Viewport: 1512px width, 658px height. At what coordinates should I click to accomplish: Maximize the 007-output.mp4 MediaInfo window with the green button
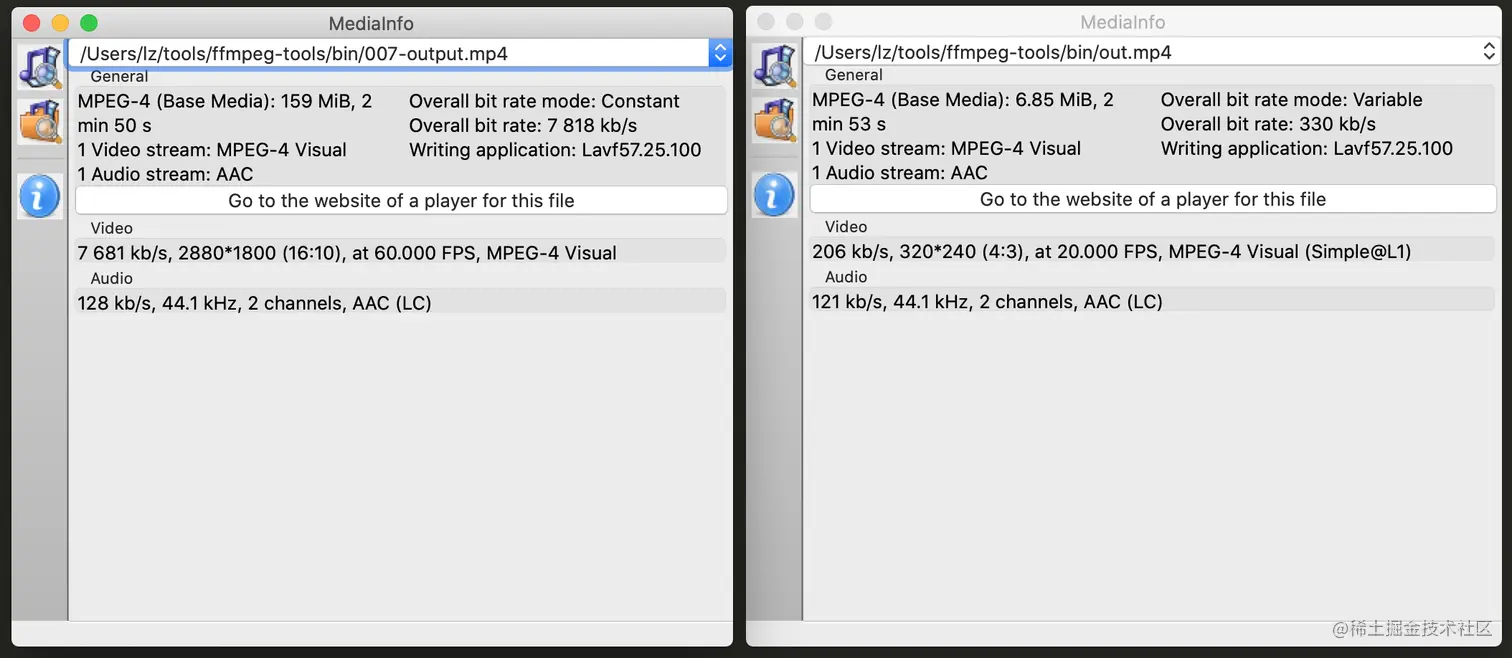(x=88, y=23)
